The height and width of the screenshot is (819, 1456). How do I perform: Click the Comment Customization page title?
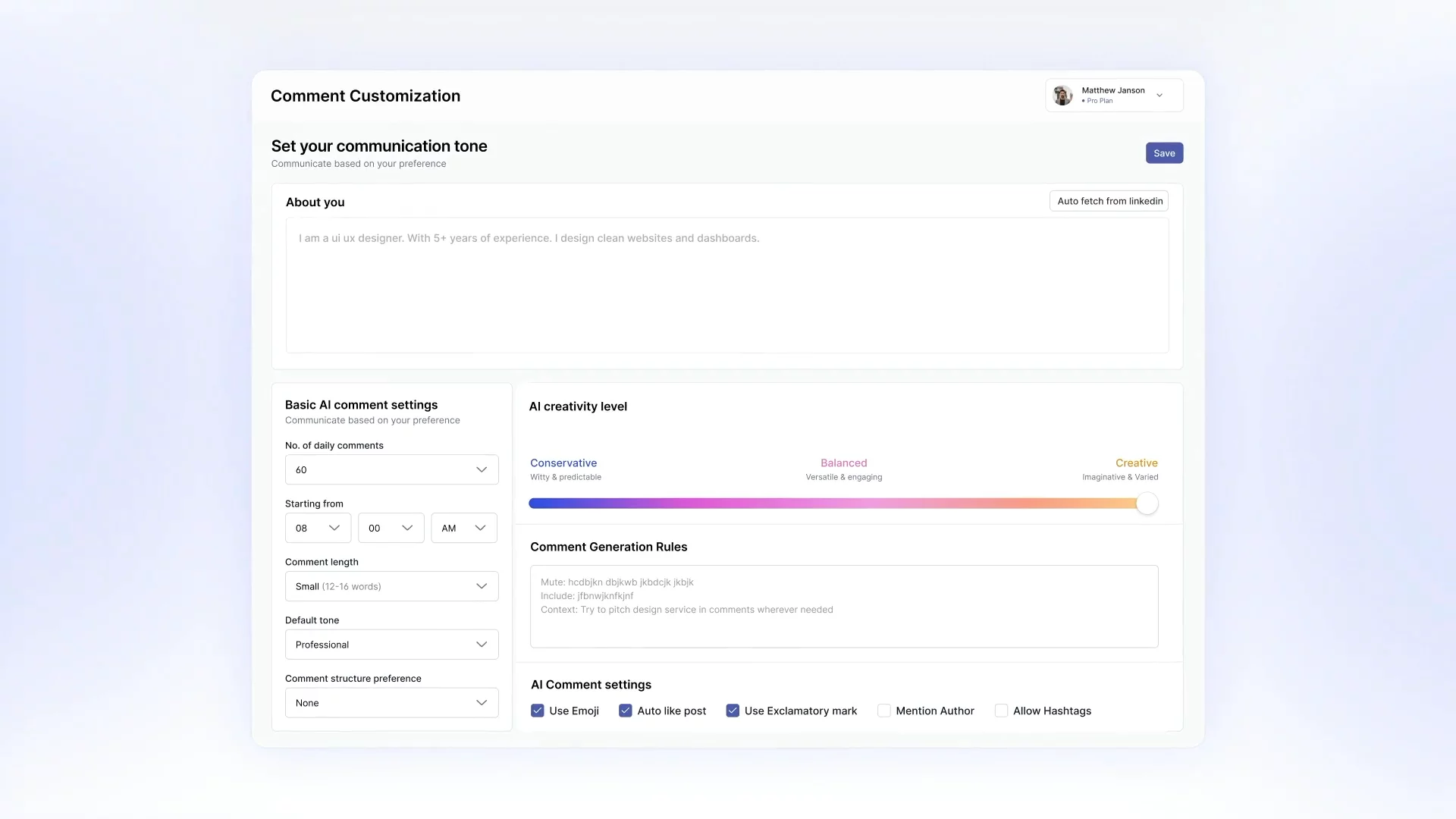366,96
